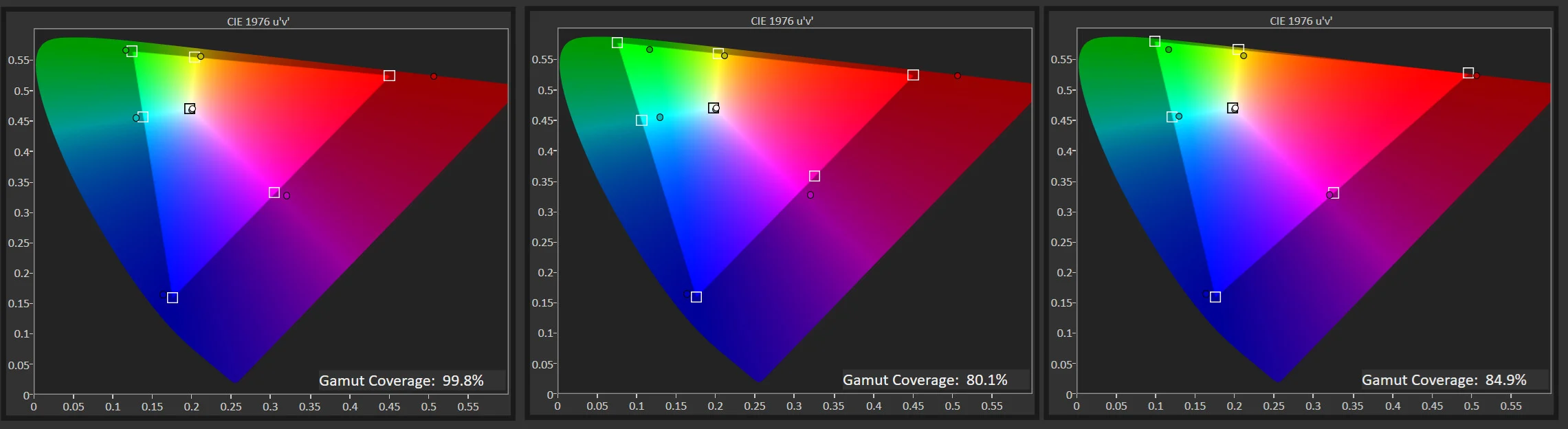This screenshot has width=1568, height=429.
Task: Select the magenta measured circle in left chart
Action: coord(287,196)
